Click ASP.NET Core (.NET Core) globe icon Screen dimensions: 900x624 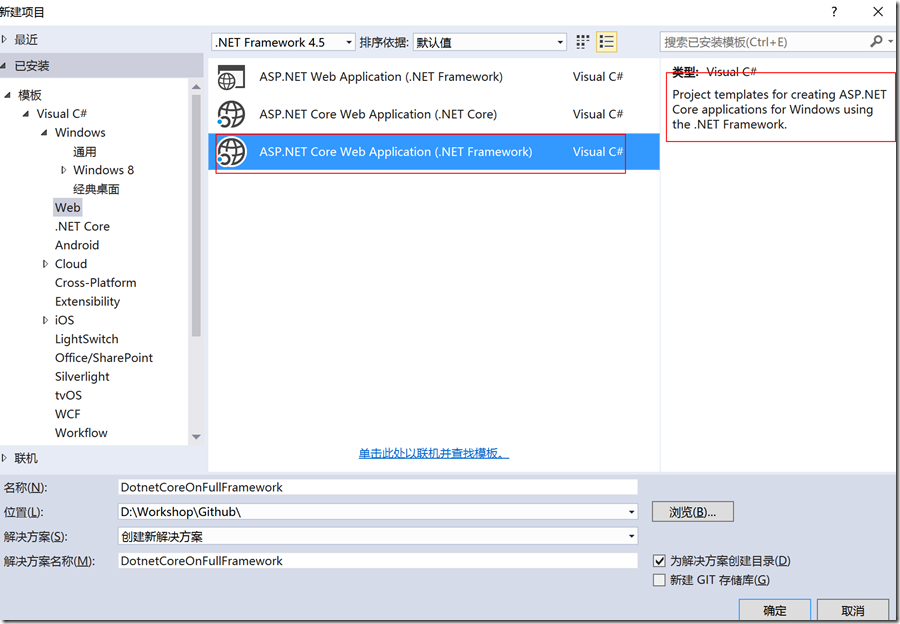click(x=231, y=114)
